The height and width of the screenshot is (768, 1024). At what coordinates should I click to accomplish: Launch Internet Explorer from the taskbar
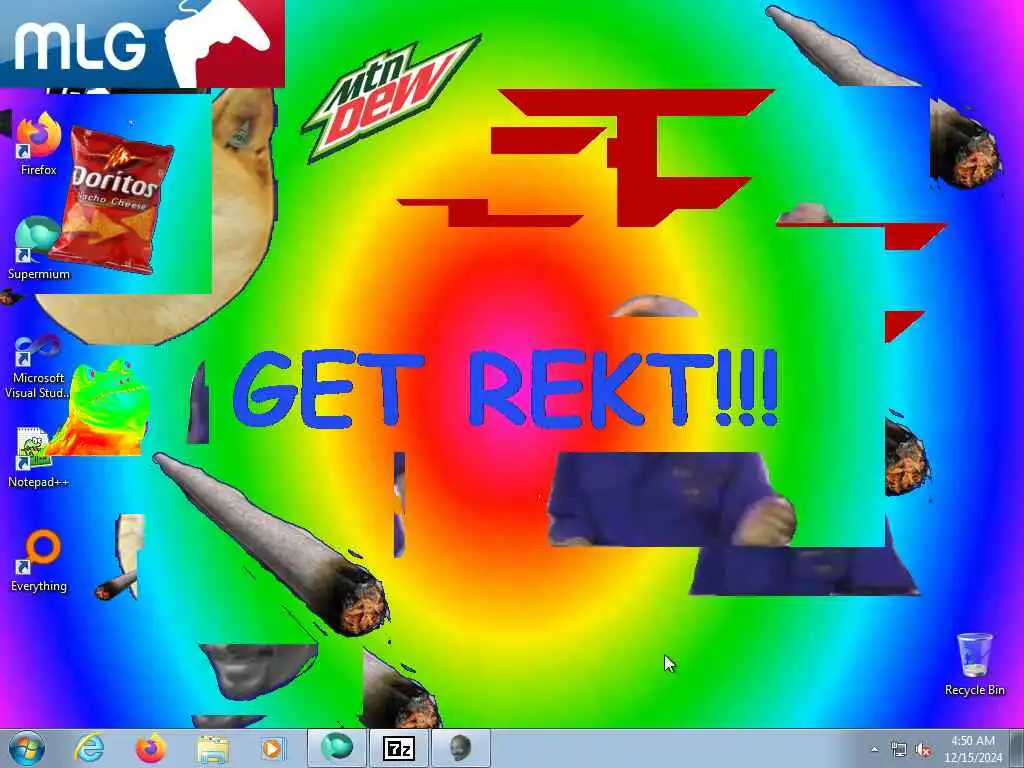point(89,748)
